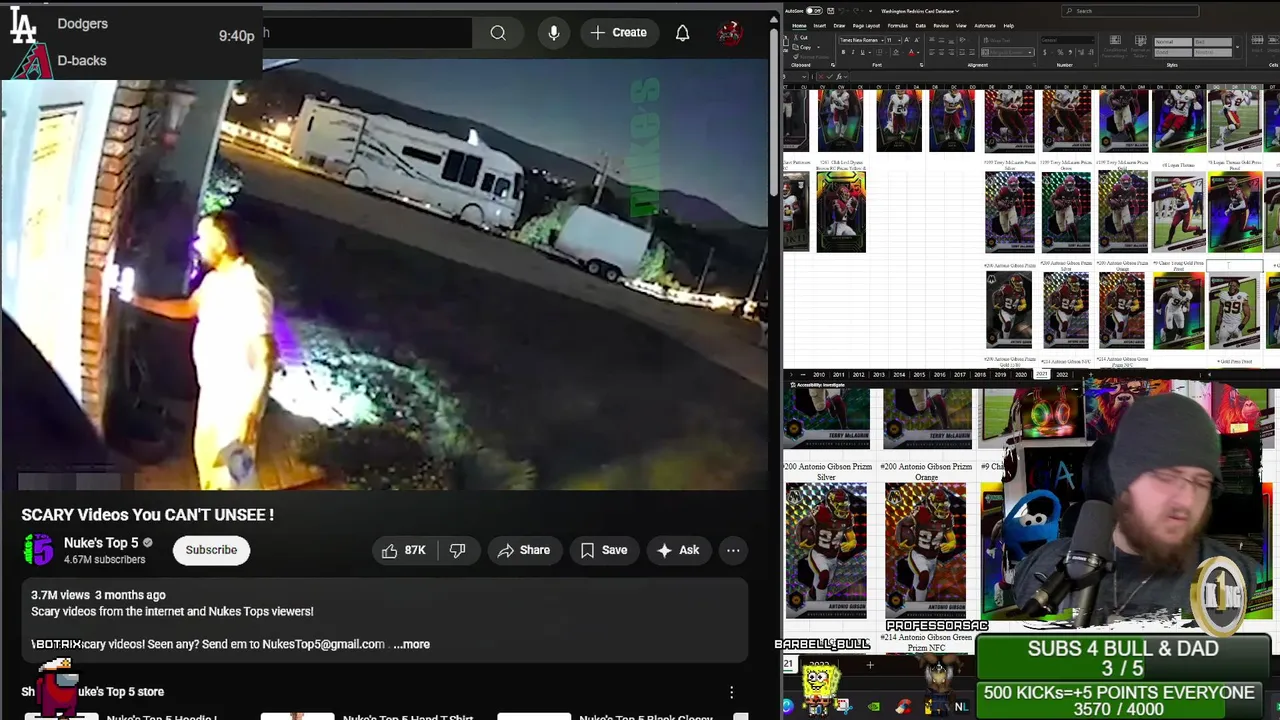Open General number format dropdown
The image size is (1280, 720).
coord(1067,40)
